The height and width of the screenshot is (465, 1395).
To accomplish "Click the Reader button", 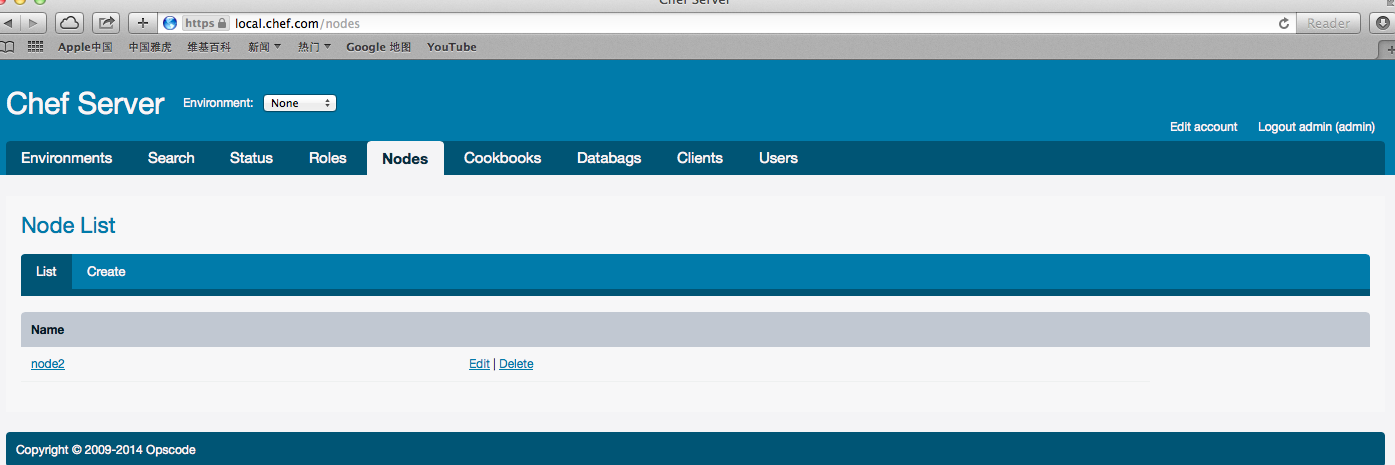I will pos(1328,23).
